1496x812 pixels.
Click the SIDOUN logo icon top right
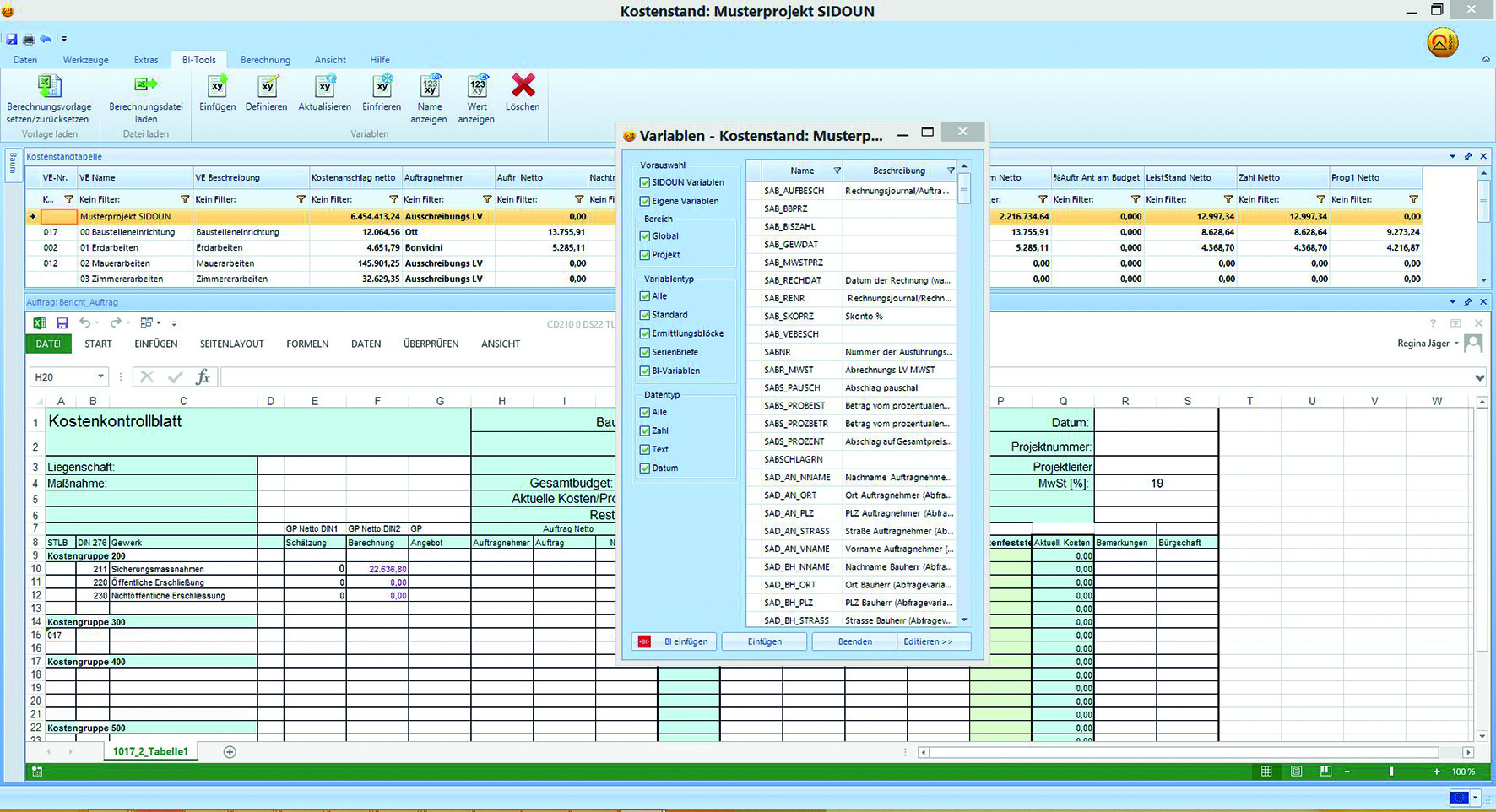pos(1443,42)
